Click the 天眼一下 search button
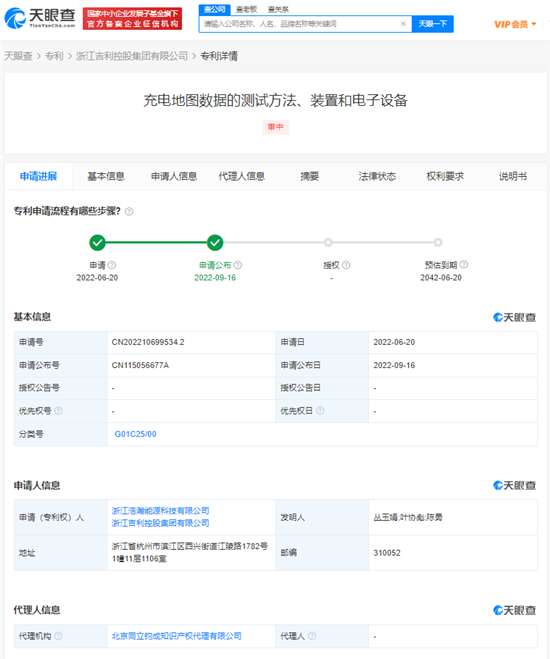550x659 pixels. 432,24
